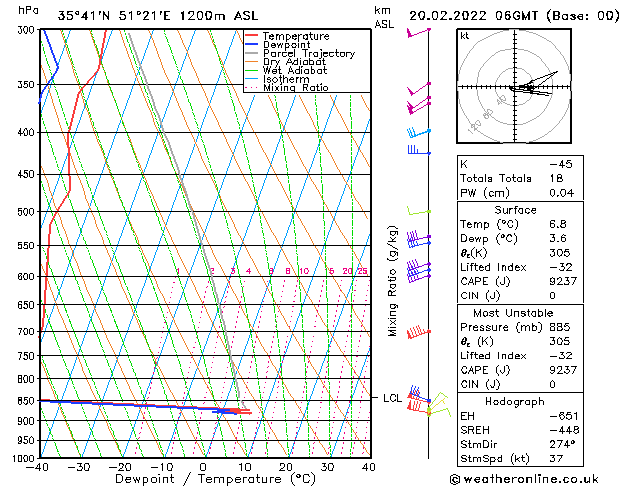The width and height of the screenshot is (629, 486).
Task: Click the 'Parcel Trajectory' legend entry
Action: point(309,53)
